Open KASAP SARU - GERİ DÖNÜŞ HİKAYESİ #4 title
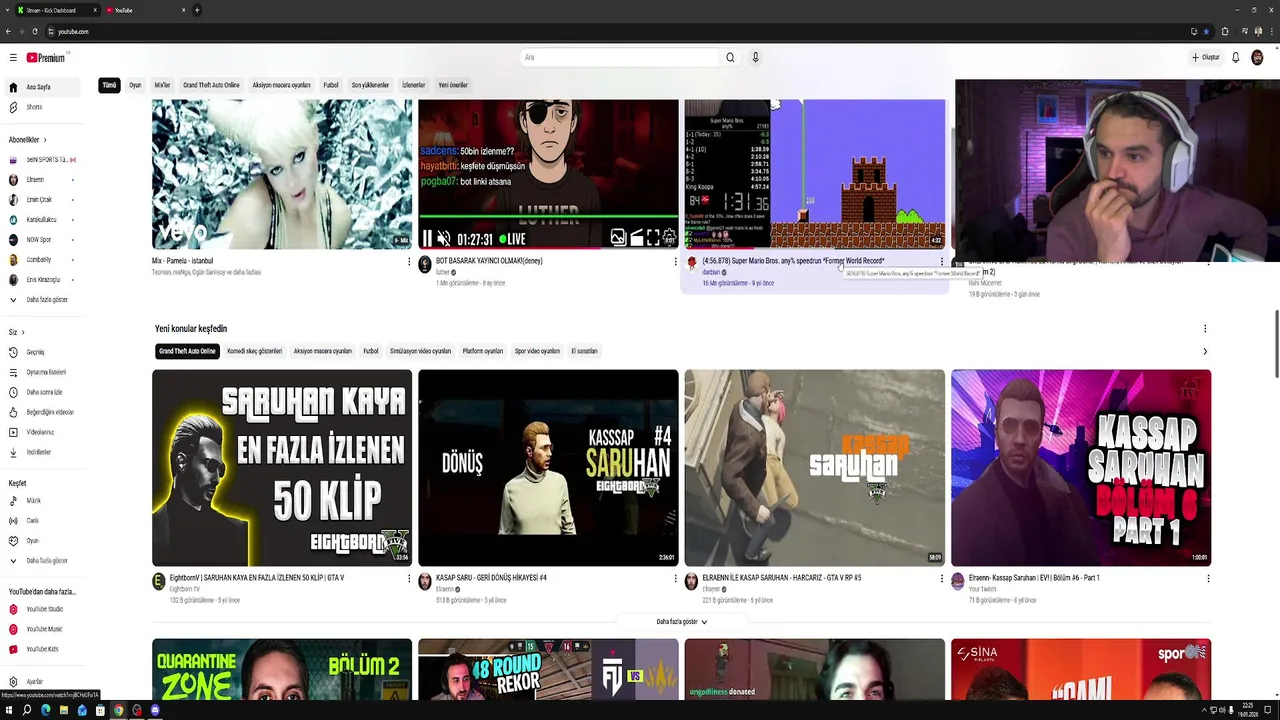This screenshot has height=720, width=1280. pyautogui.click(x=491, y=578)
